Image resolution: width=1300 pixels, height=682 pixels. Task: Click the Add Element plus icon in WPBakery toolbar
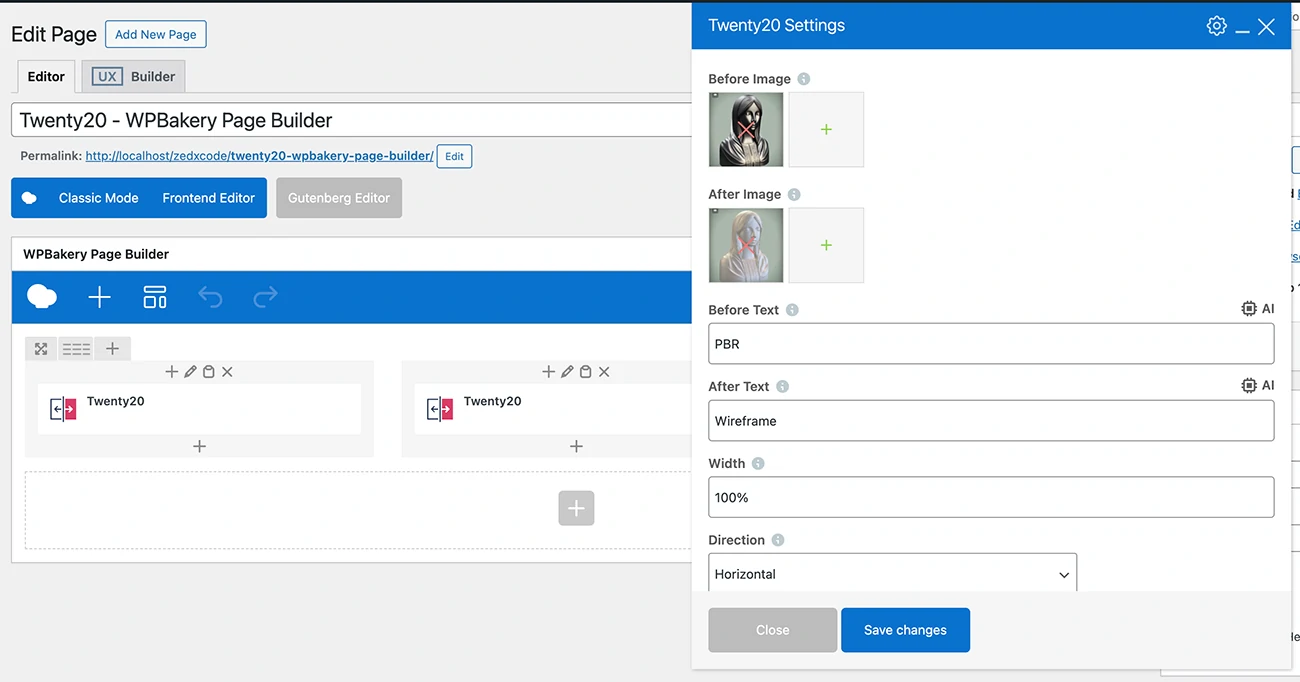[99, 297]
